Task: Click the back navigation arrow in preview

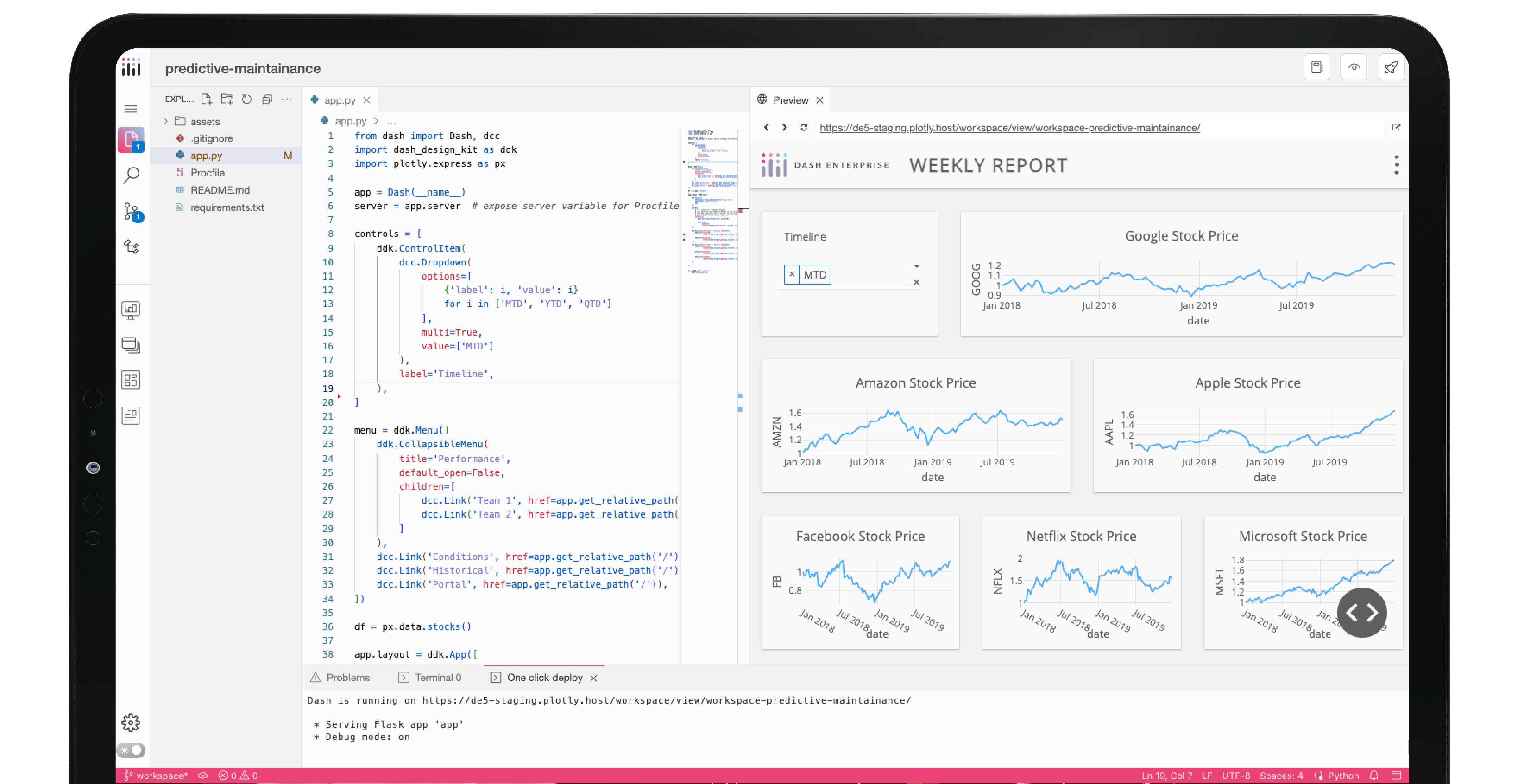Action: coord(766,128)
